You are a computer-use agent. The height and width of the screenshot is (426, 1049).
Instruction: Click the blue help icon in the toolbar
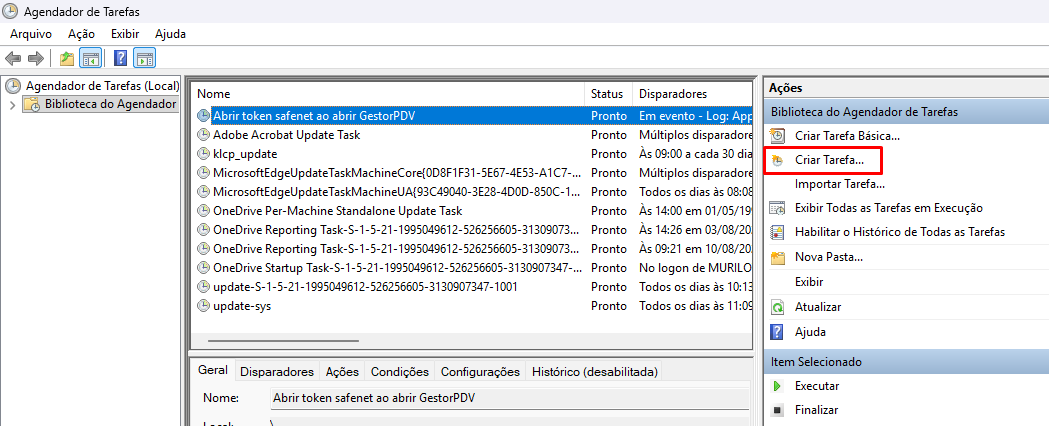click(x=120, y=58)
